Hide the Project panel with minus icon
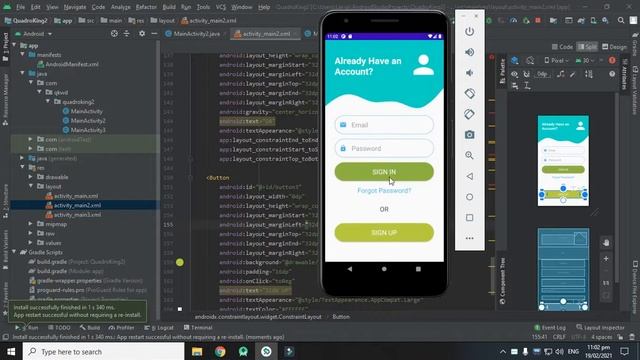This screenshot has width=640, height=360. point(154,33)
